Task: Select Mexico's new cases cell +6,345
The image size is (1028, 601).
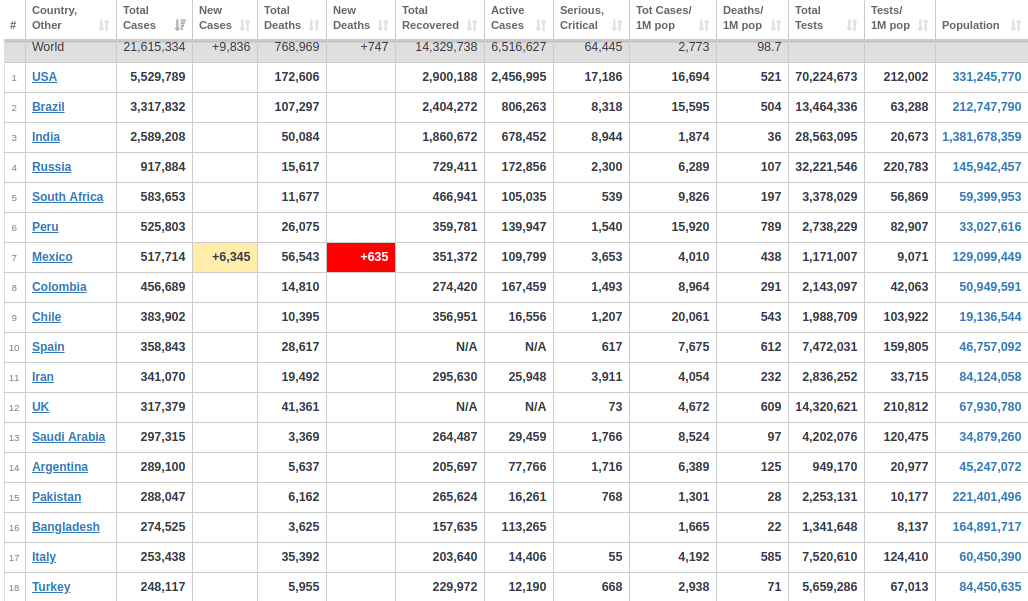Action: [225, 257]
